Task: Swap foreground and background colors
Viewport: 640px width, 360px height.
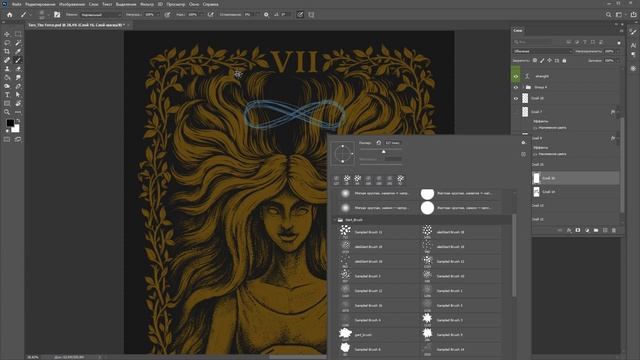Action: tap(18, 121)
